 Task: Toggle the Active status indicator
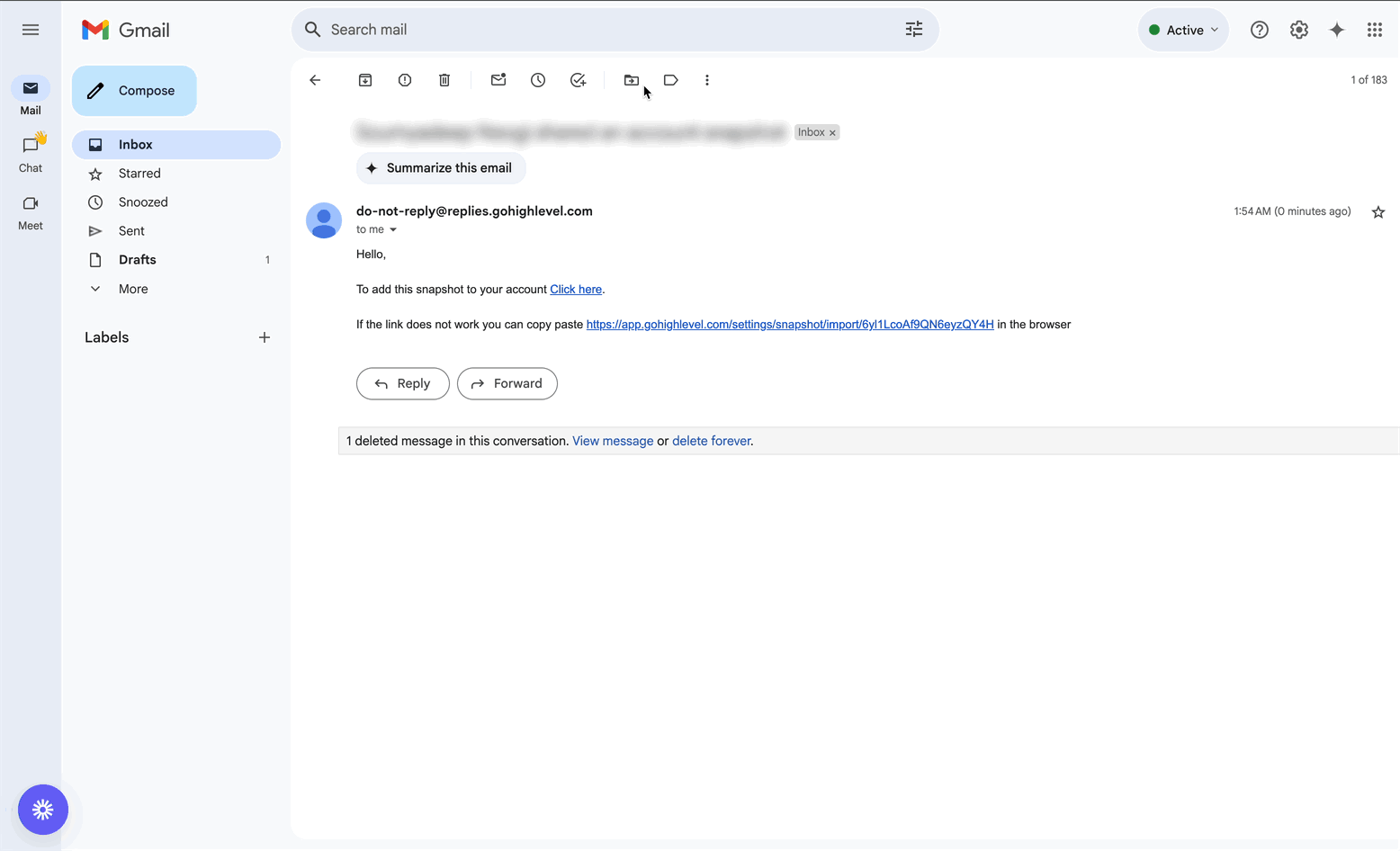pyautogui.click(x=1183, y=30)
